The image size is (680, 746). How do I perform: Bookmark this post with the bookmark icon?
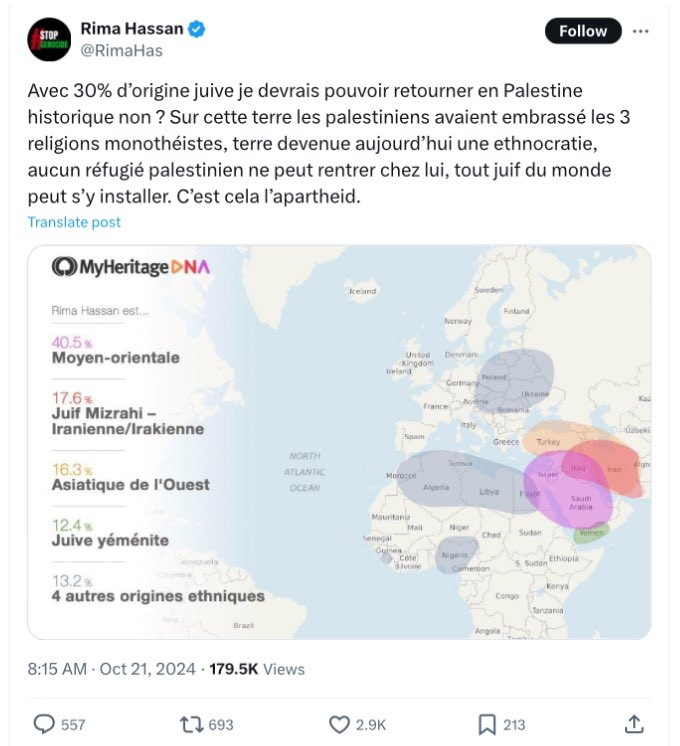point(487,724)
